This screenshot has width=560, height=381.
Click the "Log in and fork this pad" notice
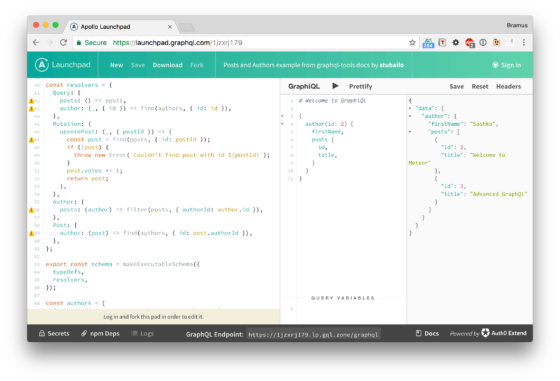[154, 317]
